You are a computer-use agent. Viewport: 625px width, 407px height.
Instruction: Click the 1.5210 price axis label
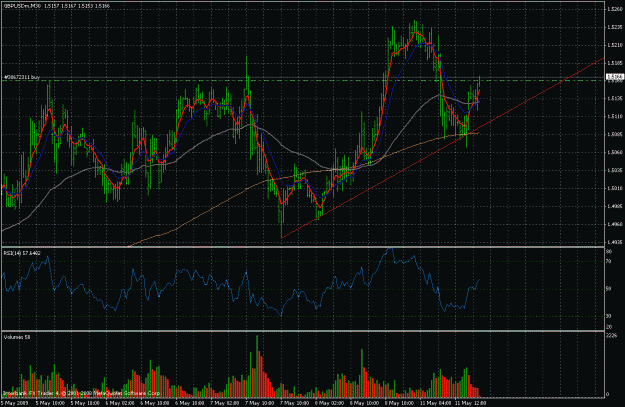click(615, 45)
